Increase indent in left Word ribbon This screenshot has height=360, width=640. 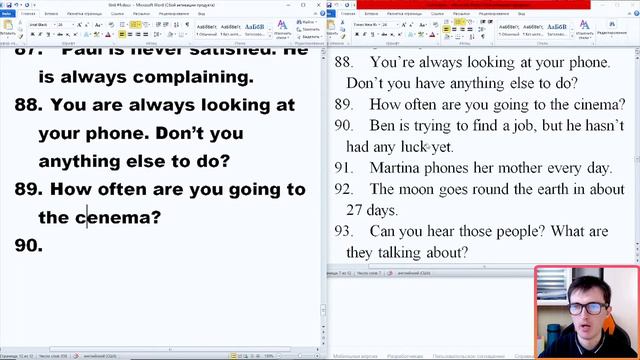(x=166, y=24)
